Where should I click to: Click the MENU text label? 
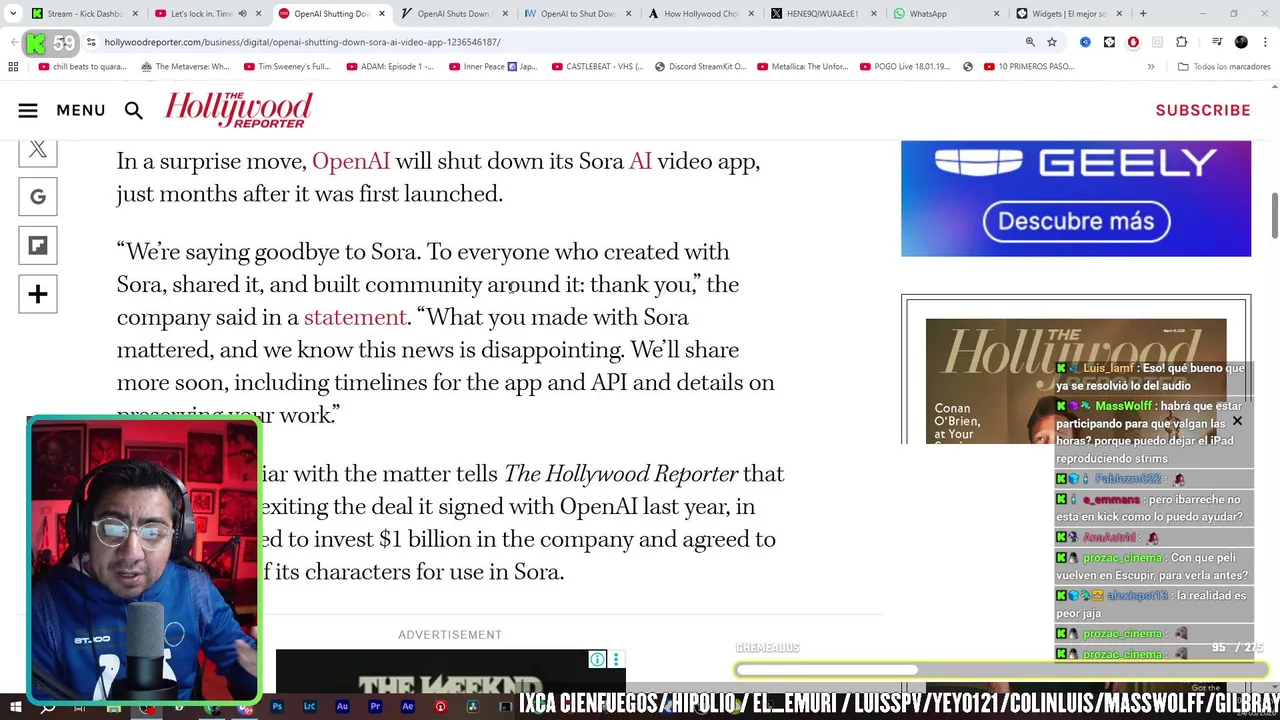[x=81, y=110]
